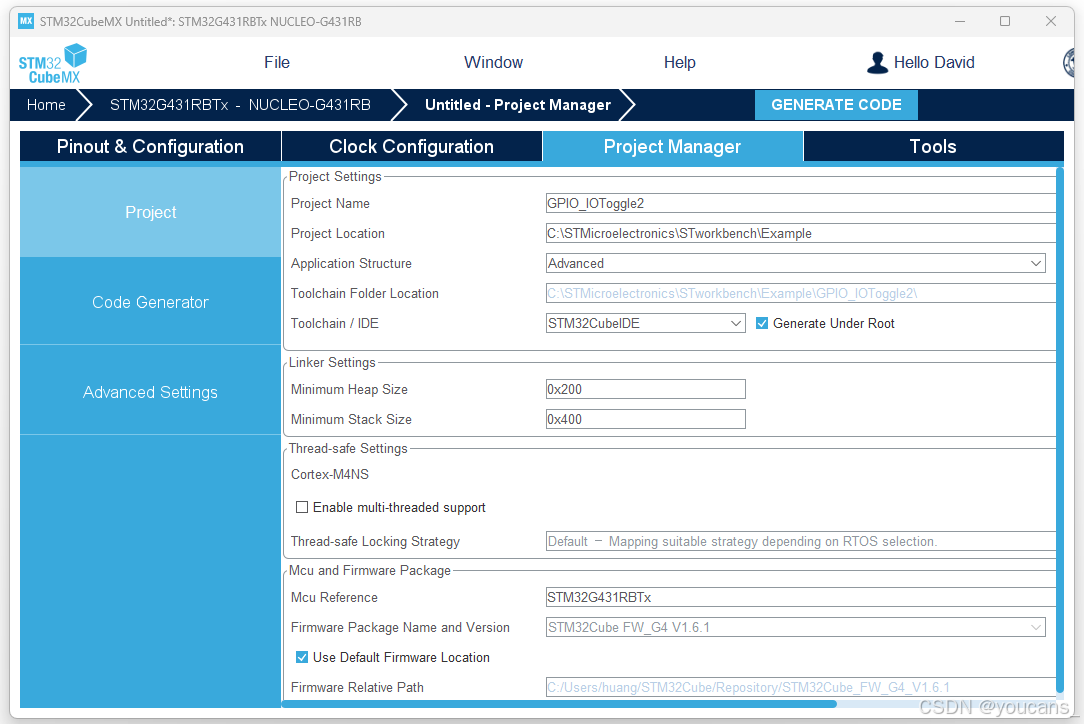
Task: Switch to Clock Configuration tab
Action: pyautogui.click(x=411, y=147)
